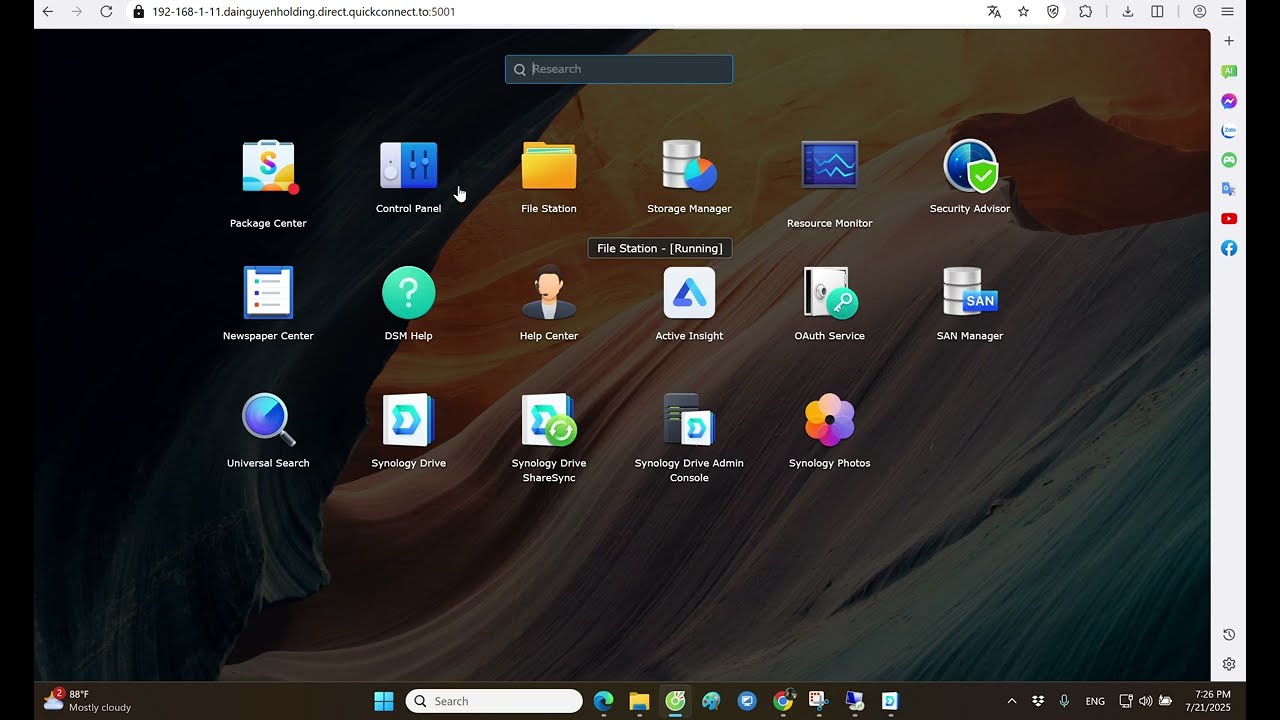Open Chrome from taskbar
Viewport: 1280px width, 720px height.
point(783,701)
